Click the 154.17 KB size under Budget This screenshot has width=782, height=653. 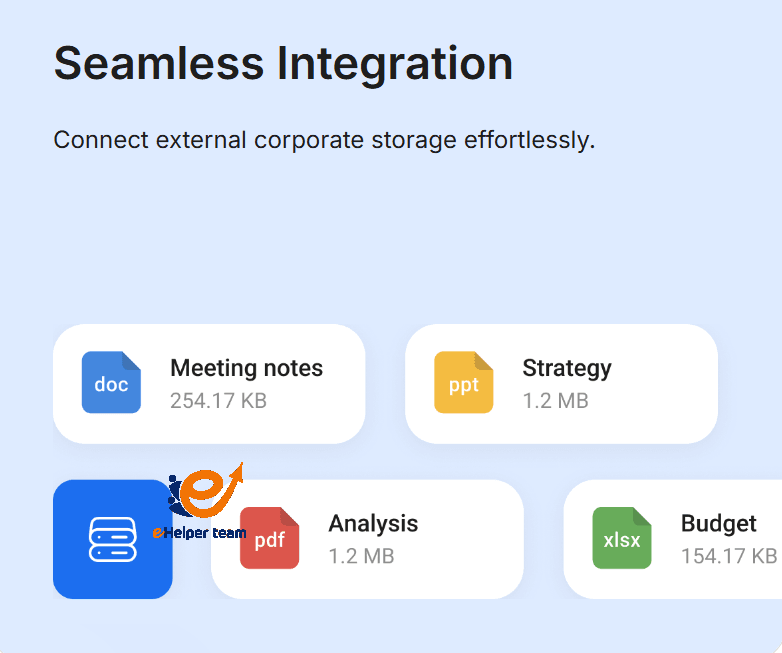[728, 556]
